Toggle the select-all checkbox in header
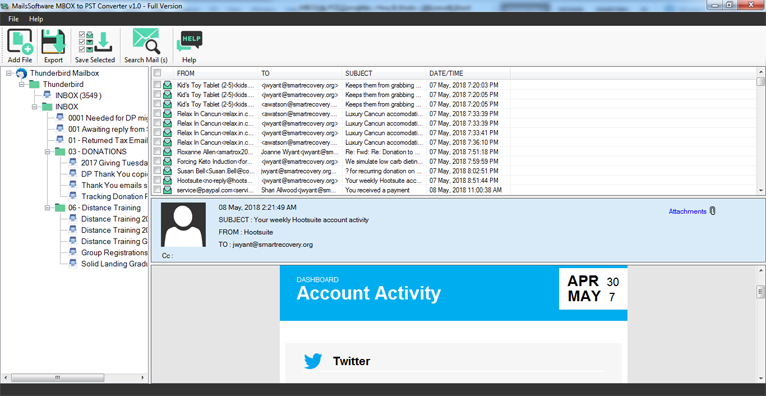Screen dimensions: 766x396 click(157, 73)
